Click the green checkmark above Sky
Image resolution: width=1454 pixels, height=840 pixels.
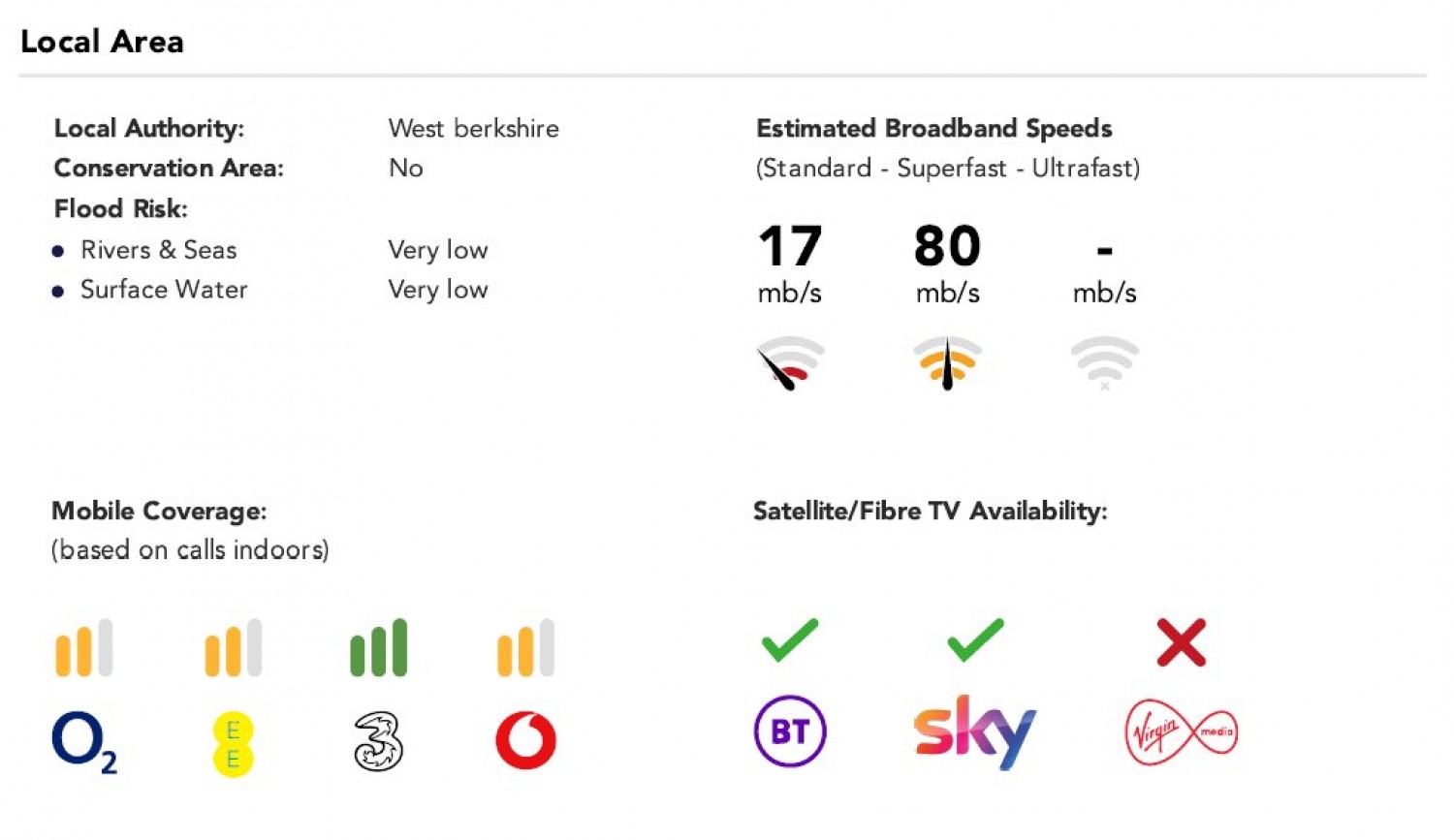point(975,640)
